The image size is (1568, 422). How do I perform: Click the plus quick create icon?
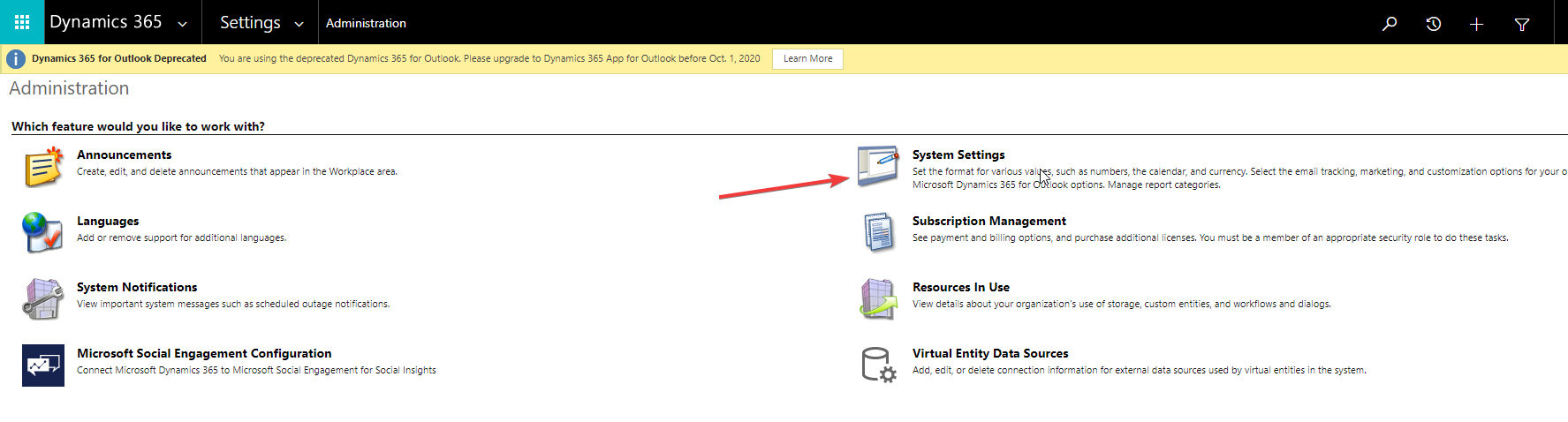click(x=1476, y=24)
